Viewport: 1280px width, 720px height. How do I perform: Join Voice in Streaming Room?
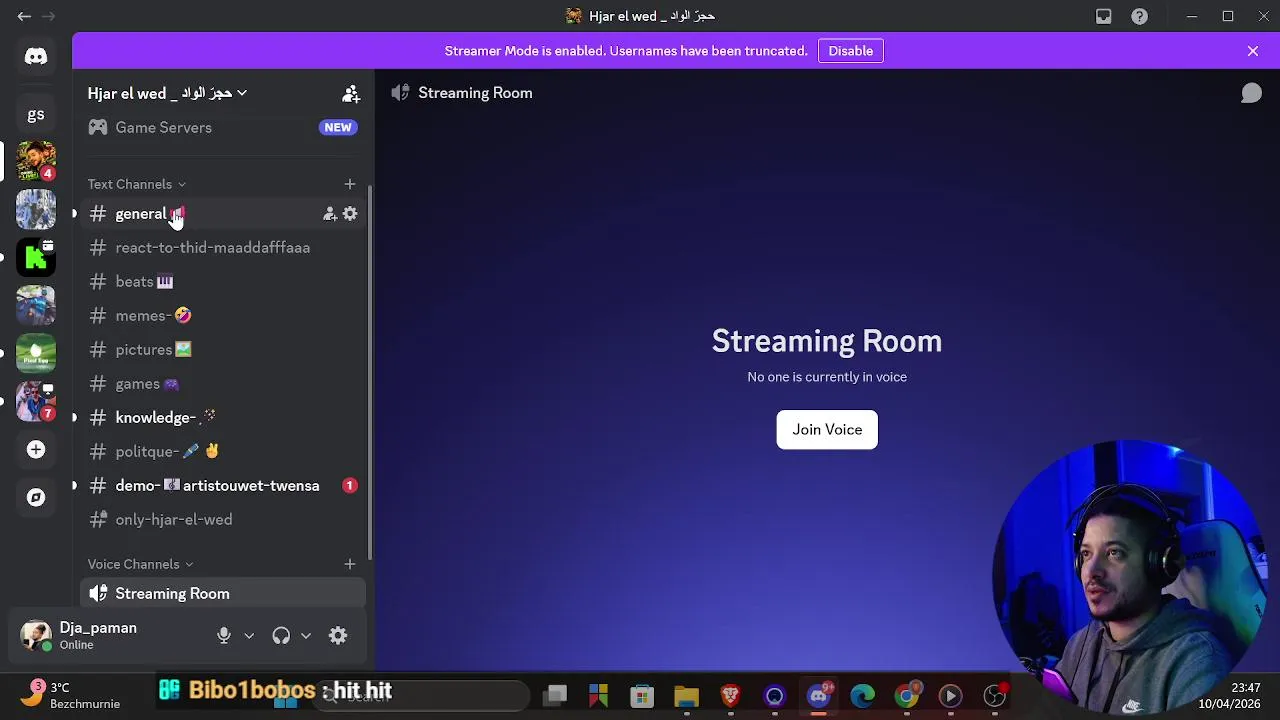[827, 430]
